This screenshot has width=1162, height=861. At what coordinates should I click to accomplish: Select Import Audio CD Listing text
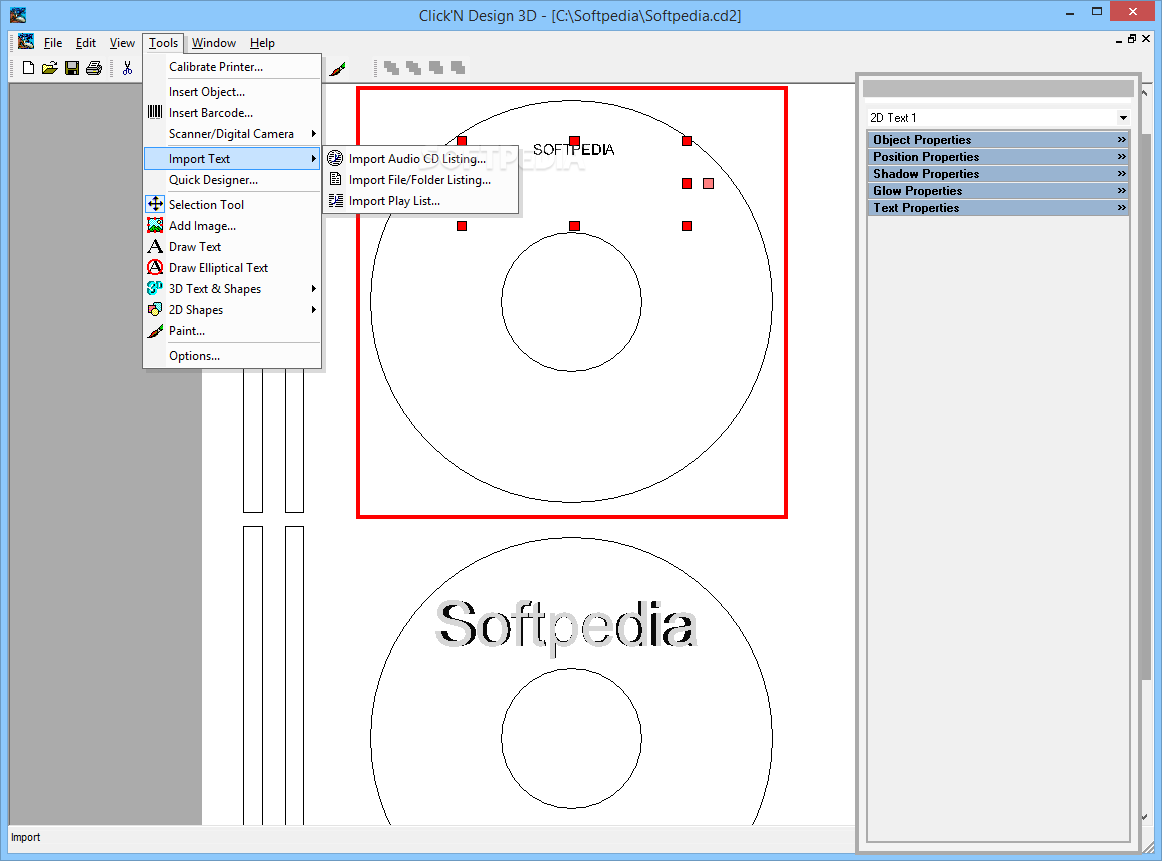click(417, 159)
